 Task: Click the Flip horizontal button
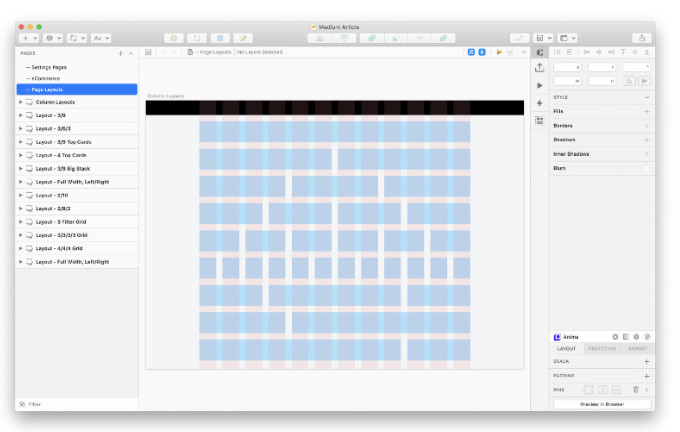point(629,81)
